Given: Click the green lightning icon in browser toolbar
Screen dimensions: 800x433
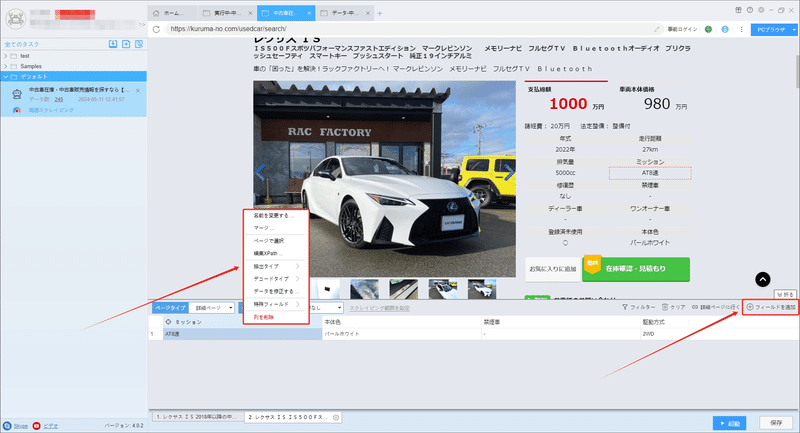Looking at the screenshot, I should point(708,29).
